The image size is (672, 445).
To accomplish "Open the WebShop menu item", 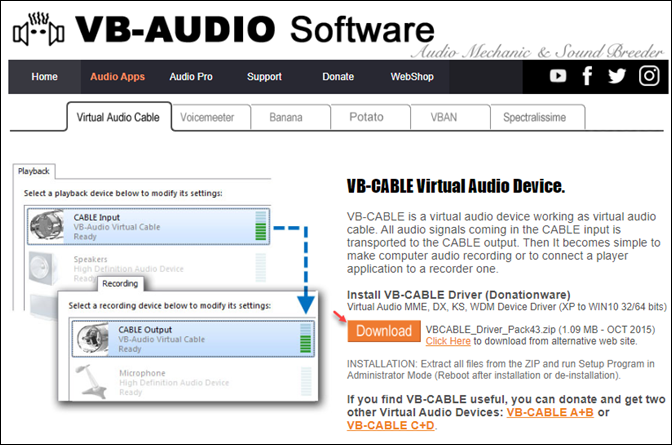I will click(412, 77).
